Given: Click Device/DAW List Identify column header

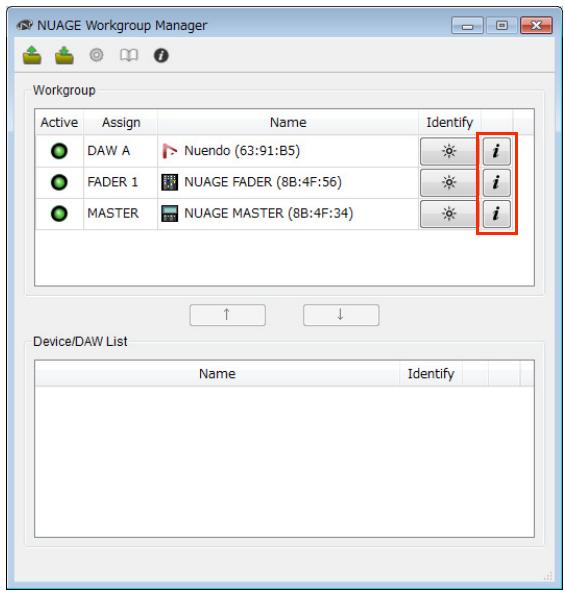Looking at the screenshot, I should tap(431, 374).
